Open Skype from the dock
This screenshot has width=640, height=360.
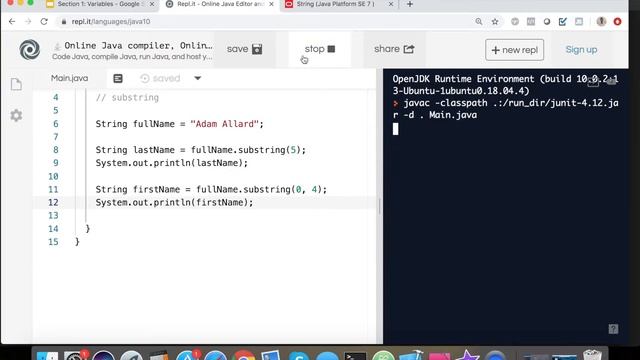pos(299,355)
